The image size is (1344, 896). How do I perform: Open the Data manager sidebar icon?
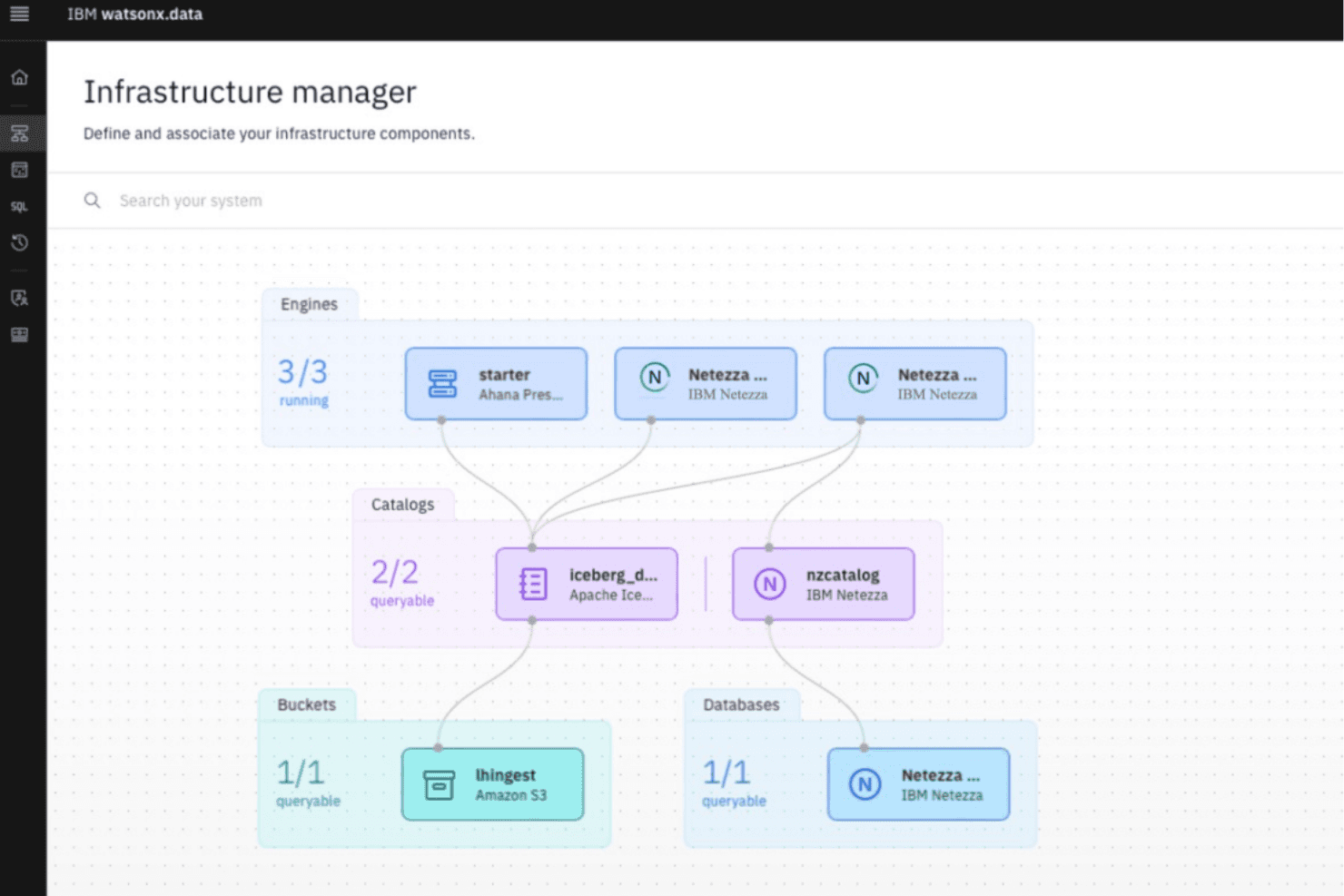[19, 170]
